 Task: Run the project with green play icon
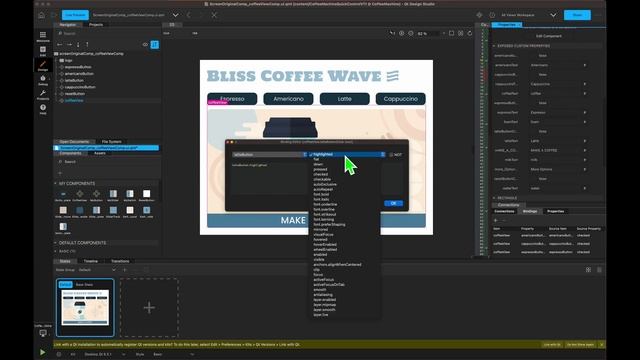[x=42, y=352]
